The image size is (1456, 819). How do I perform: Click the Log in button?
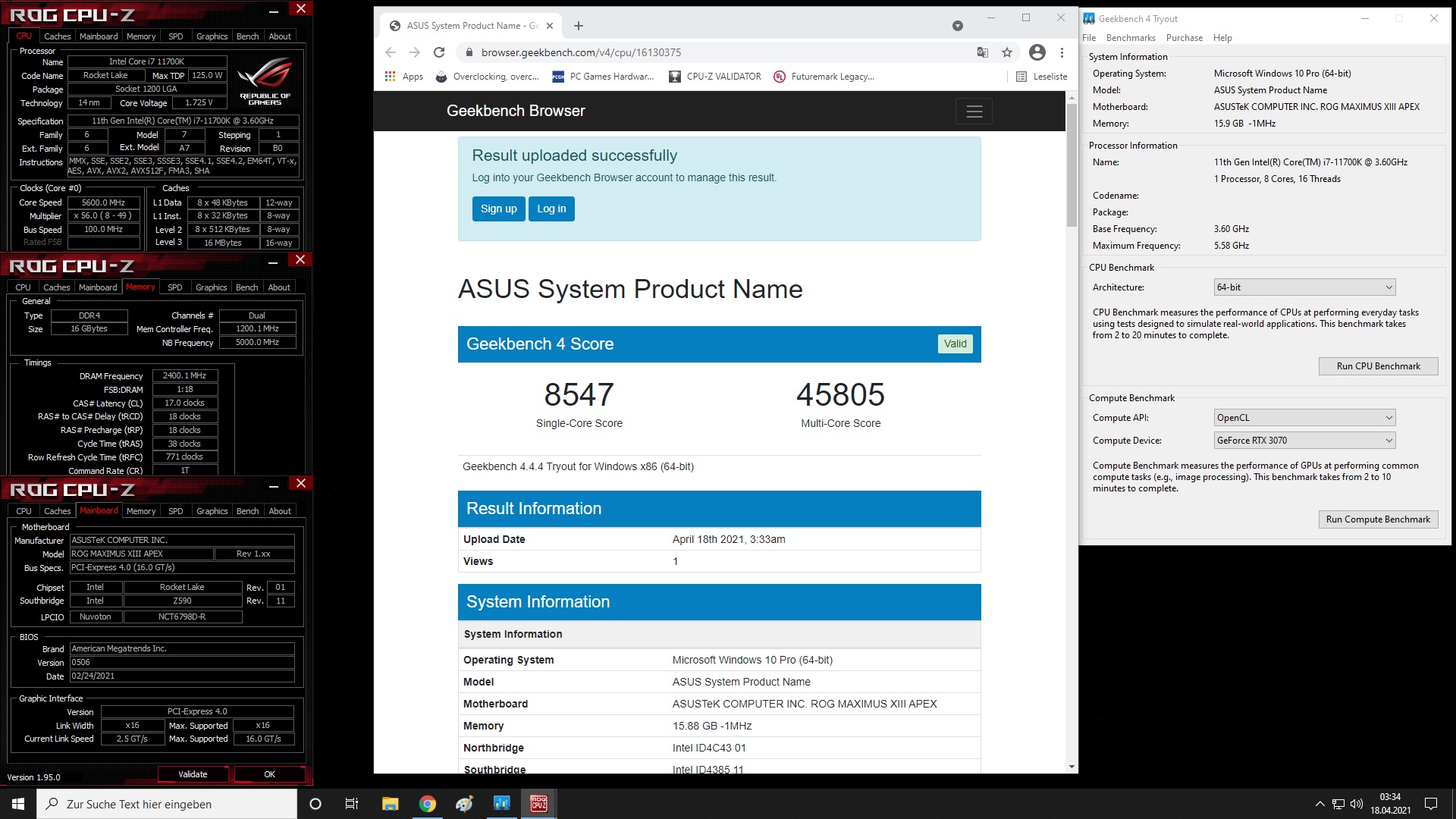point(552,209)
